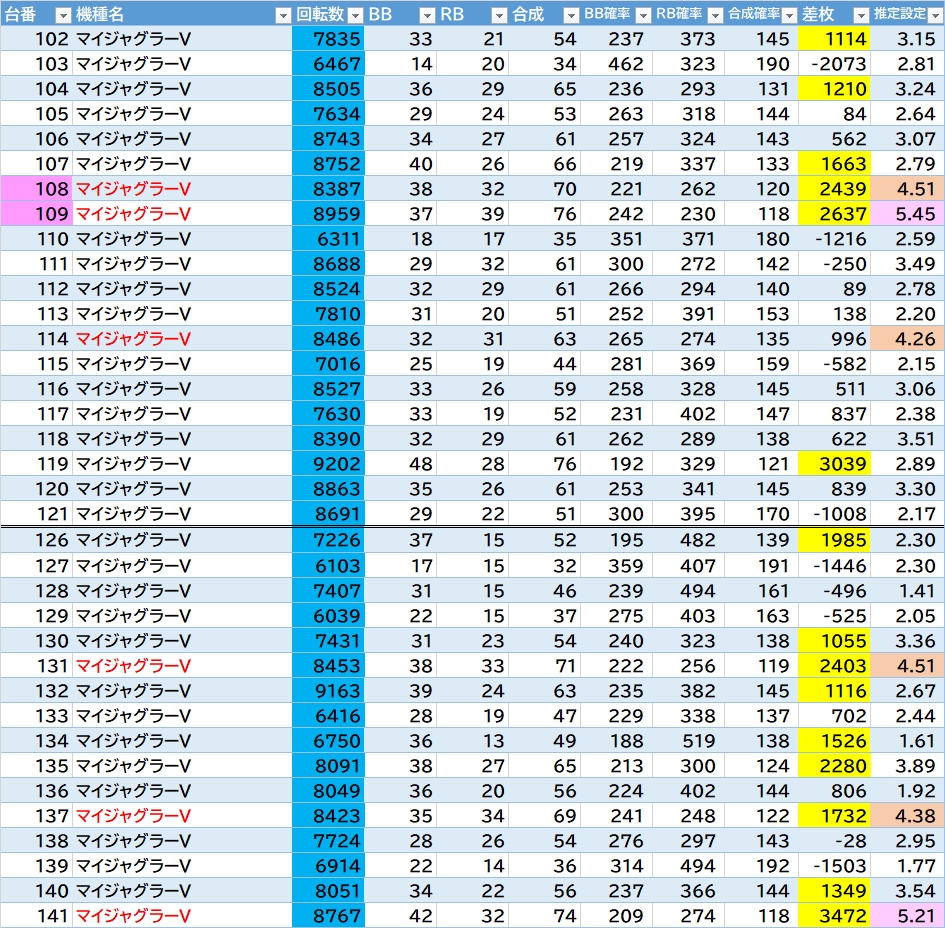The image size is (945, 928).
Task: Select 合成 cell 76 in row 109
Action: point(545,213)
